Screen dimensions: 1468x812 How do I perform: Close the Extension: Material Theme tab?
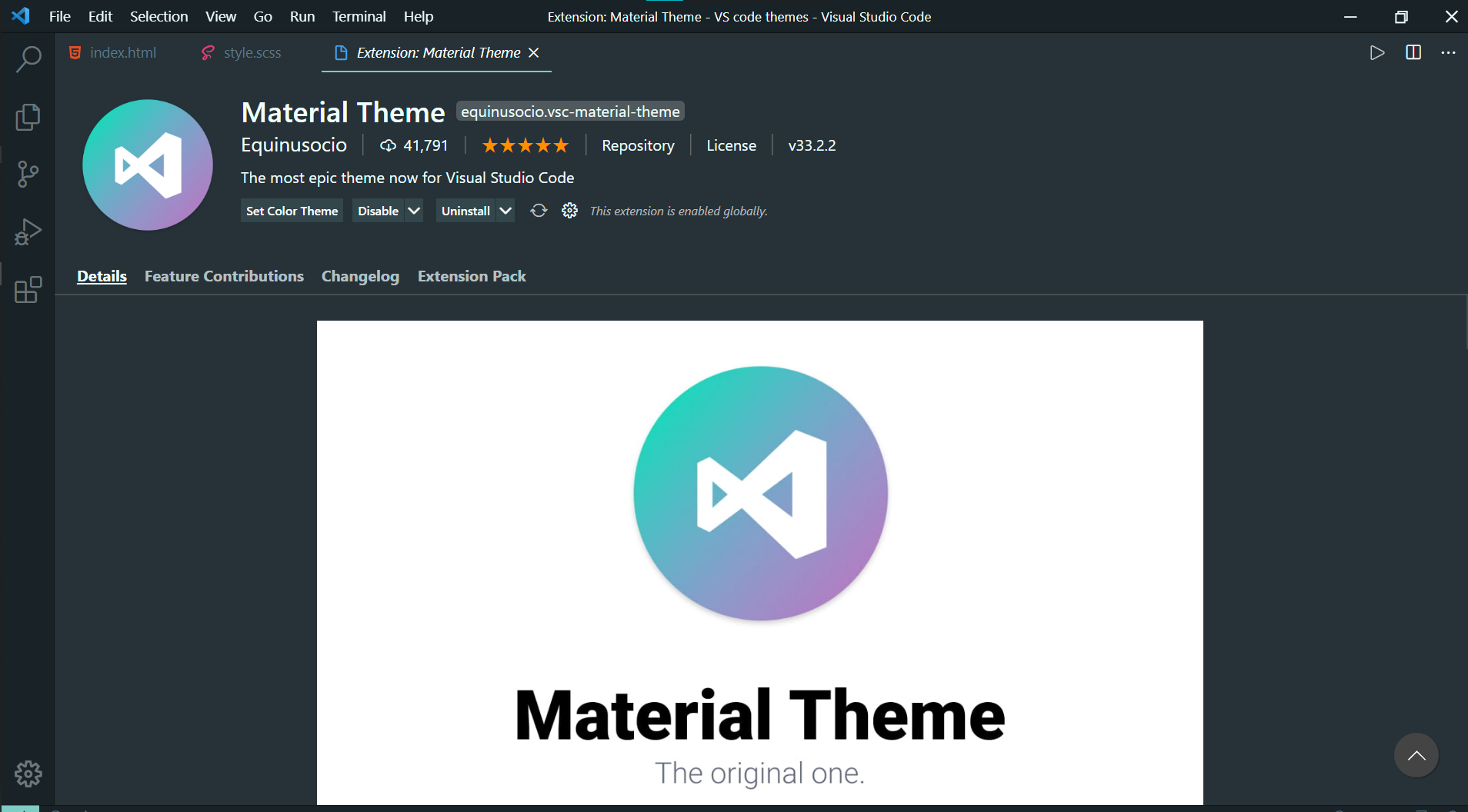point(534,52)
